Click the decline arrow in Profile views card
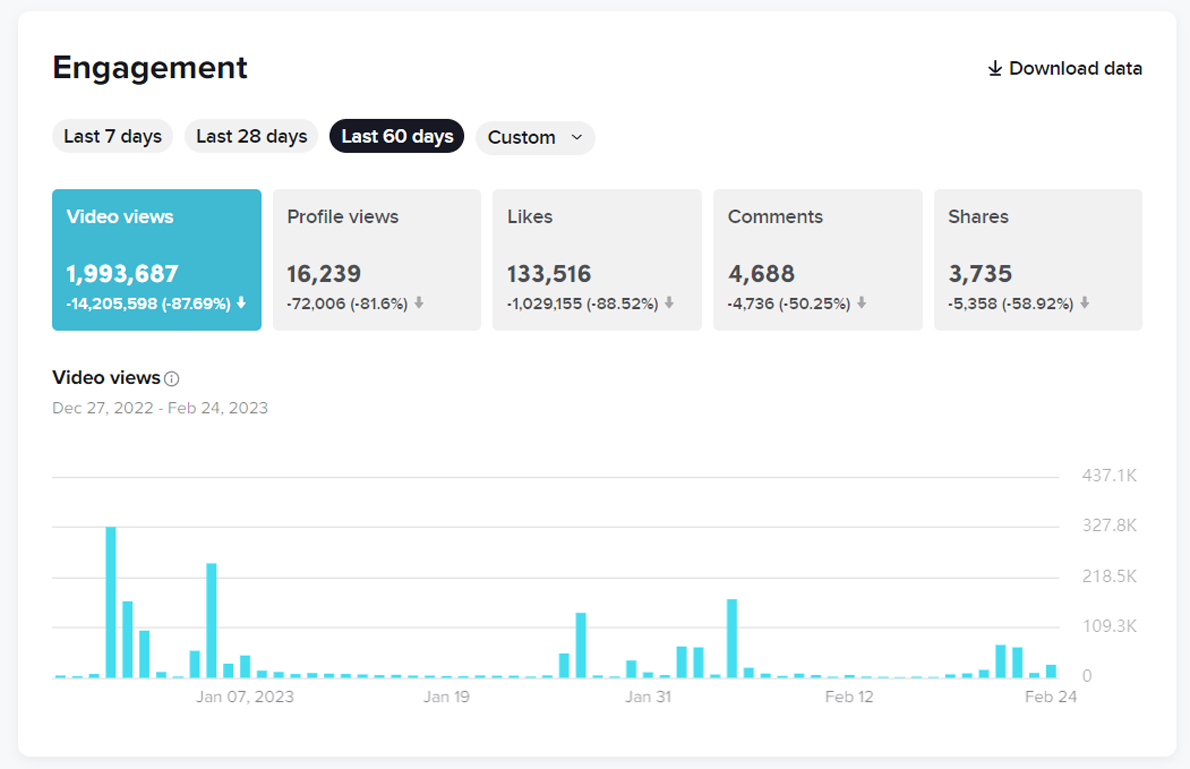1190x769 pixels. pos(419,304)
